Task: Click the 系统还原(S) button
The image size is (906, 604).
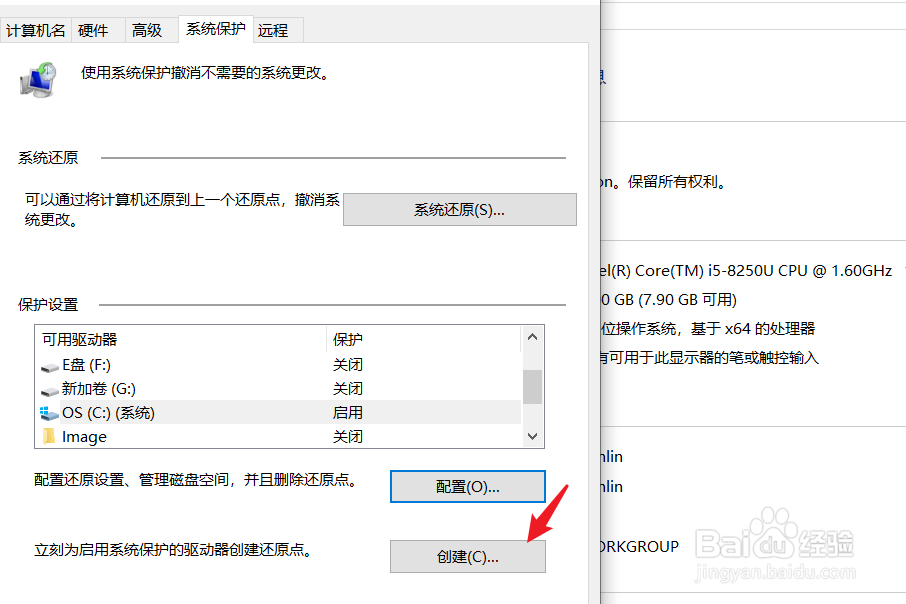Action: tap(459, 209)
